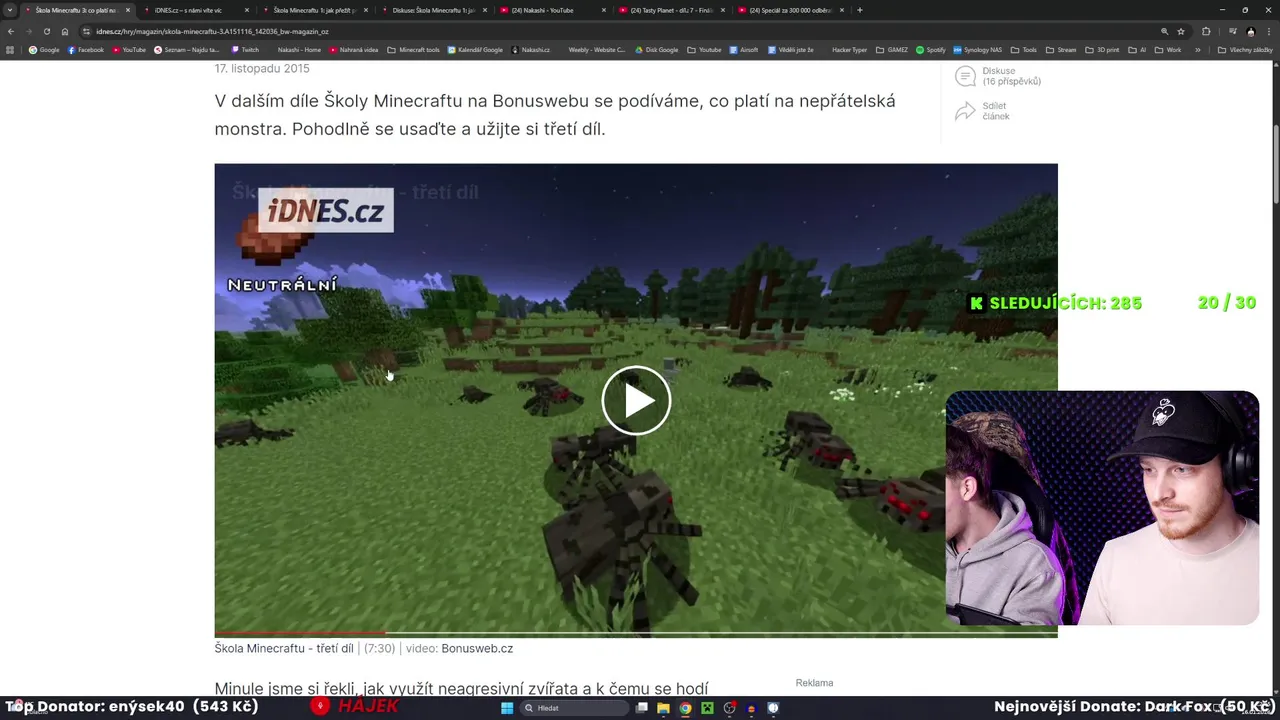Open the Facebook bookmark
The image size is (1280, 720).
tap(86, 49)
